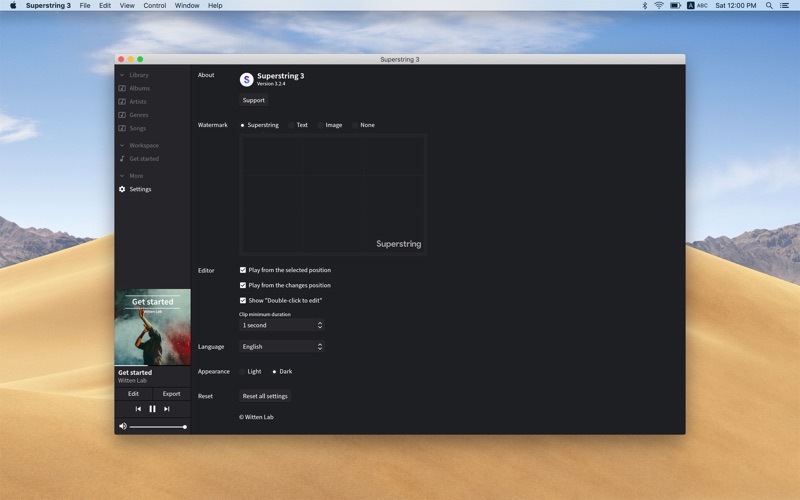800x500 pixels.
Task: Click Reset all settings
Action: click(x=265, y=396)
